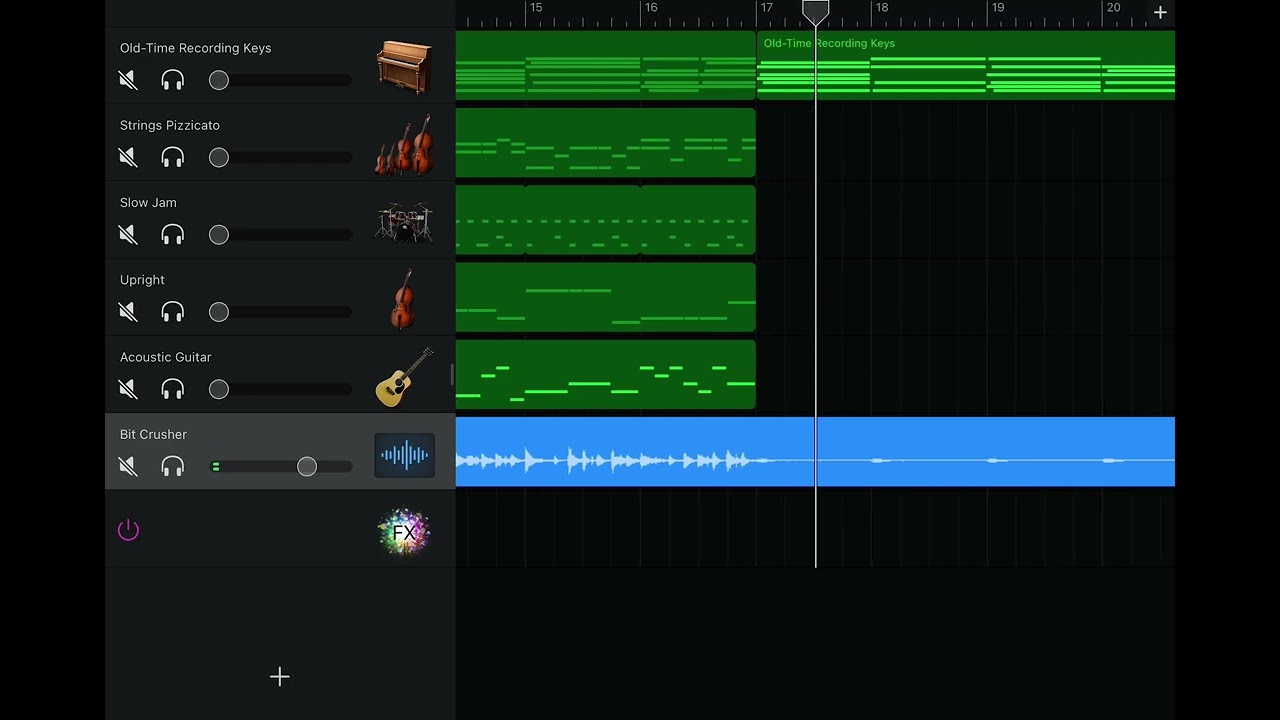The height and width of the screenshot is (720, 1280).
Task: Select the Acoustic Guitar MIDI region
Action: 606,374
